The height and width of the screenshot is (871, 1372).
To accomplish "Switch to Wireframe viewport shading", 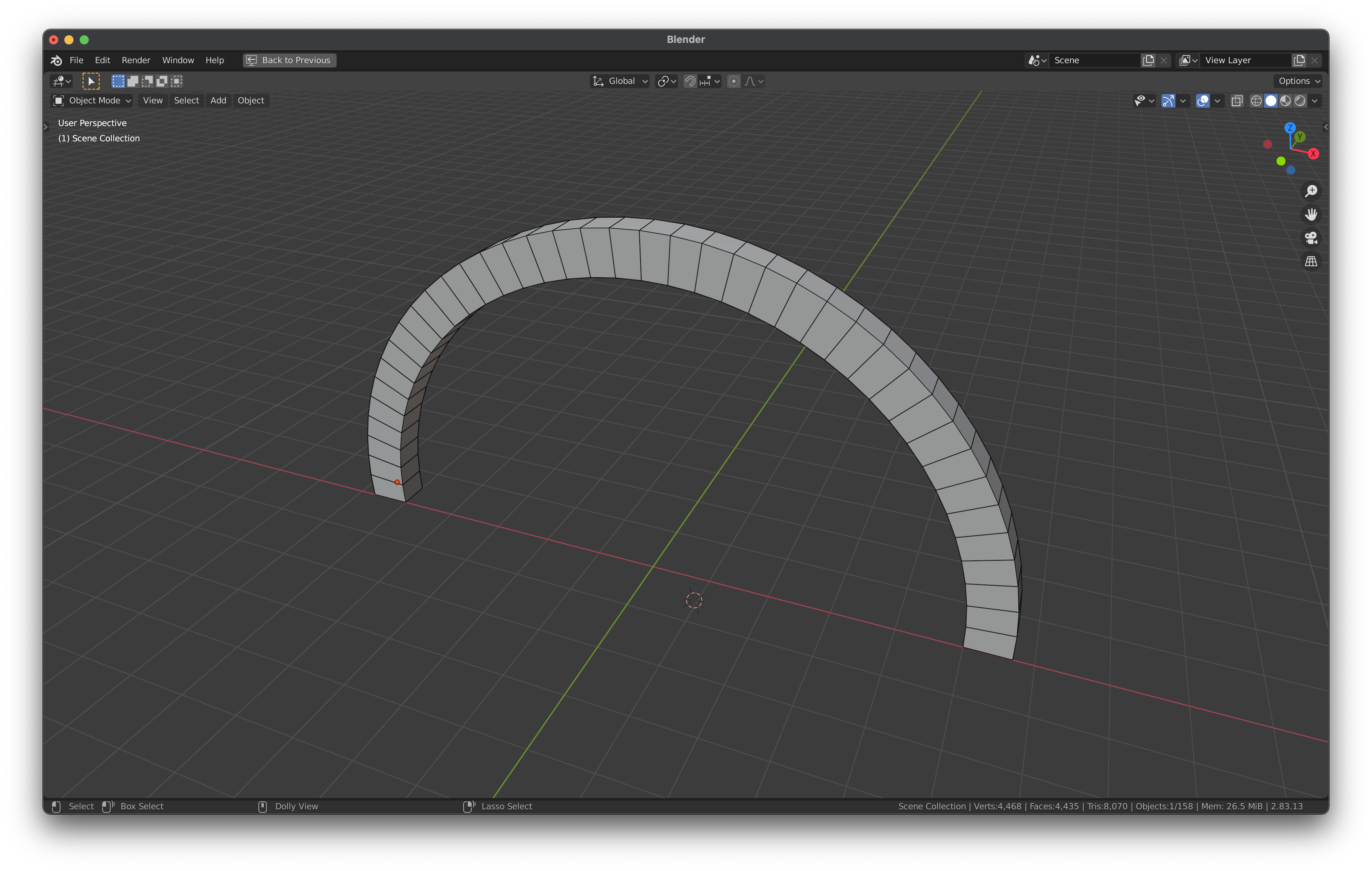I will (1256, 101).
